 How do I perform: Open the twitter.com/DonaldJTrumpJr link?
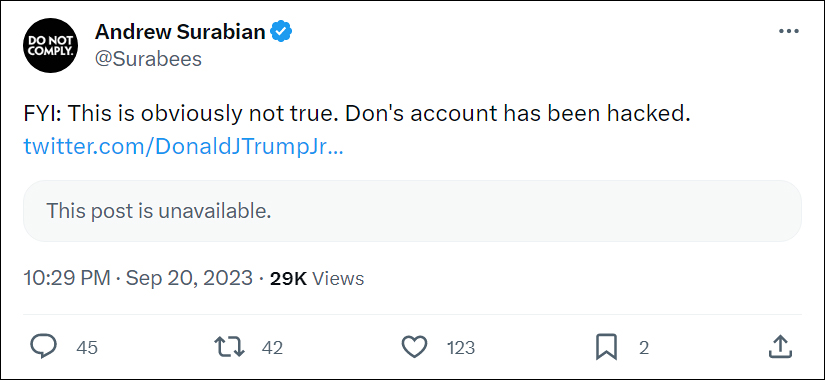coord(184,147)
